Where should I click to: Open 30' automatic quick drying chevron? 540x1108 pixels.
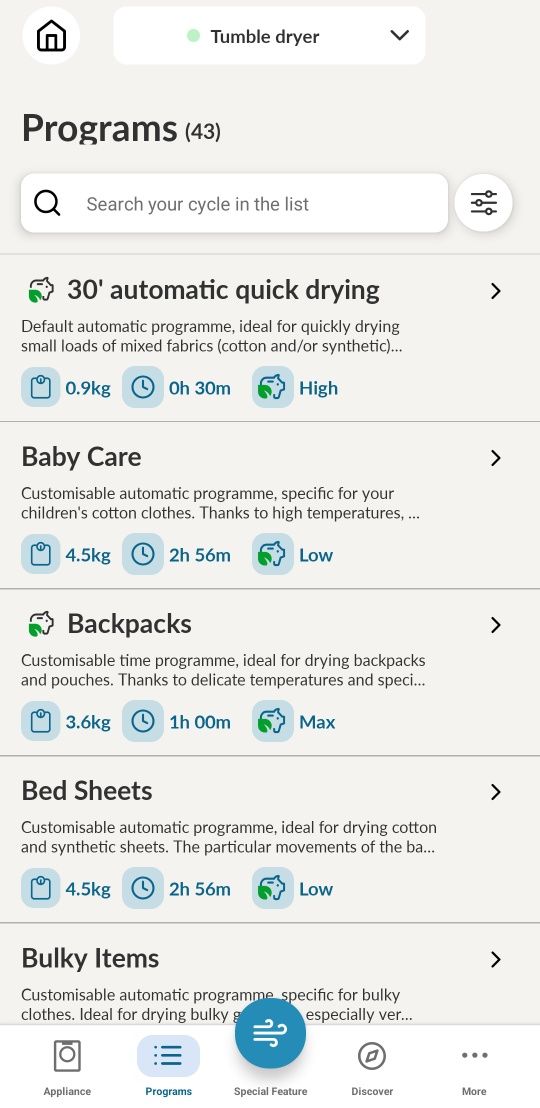point(495,290)
